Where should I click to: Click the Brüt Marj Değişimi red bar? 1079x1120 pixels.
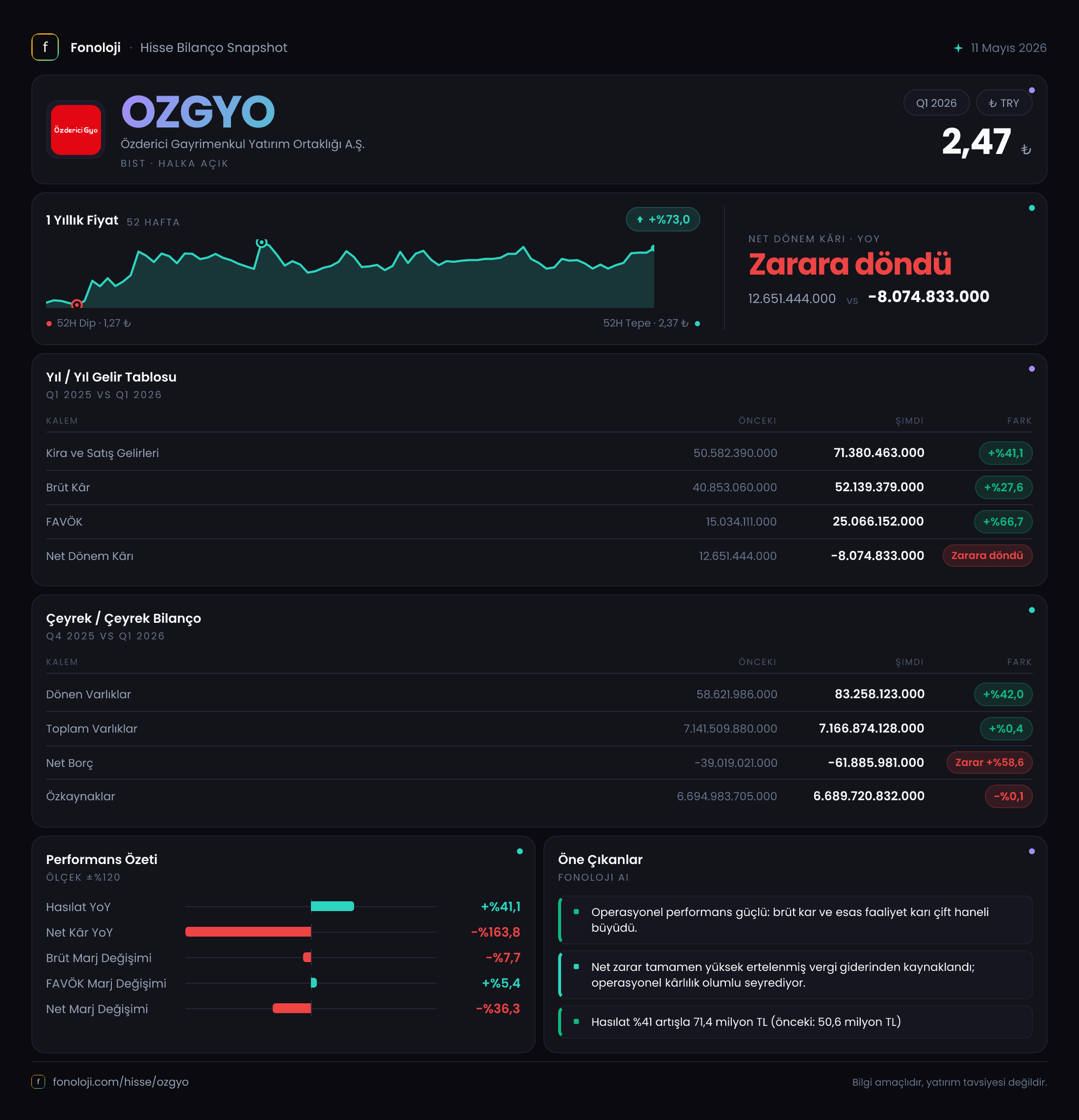click(x=308, y=957)
